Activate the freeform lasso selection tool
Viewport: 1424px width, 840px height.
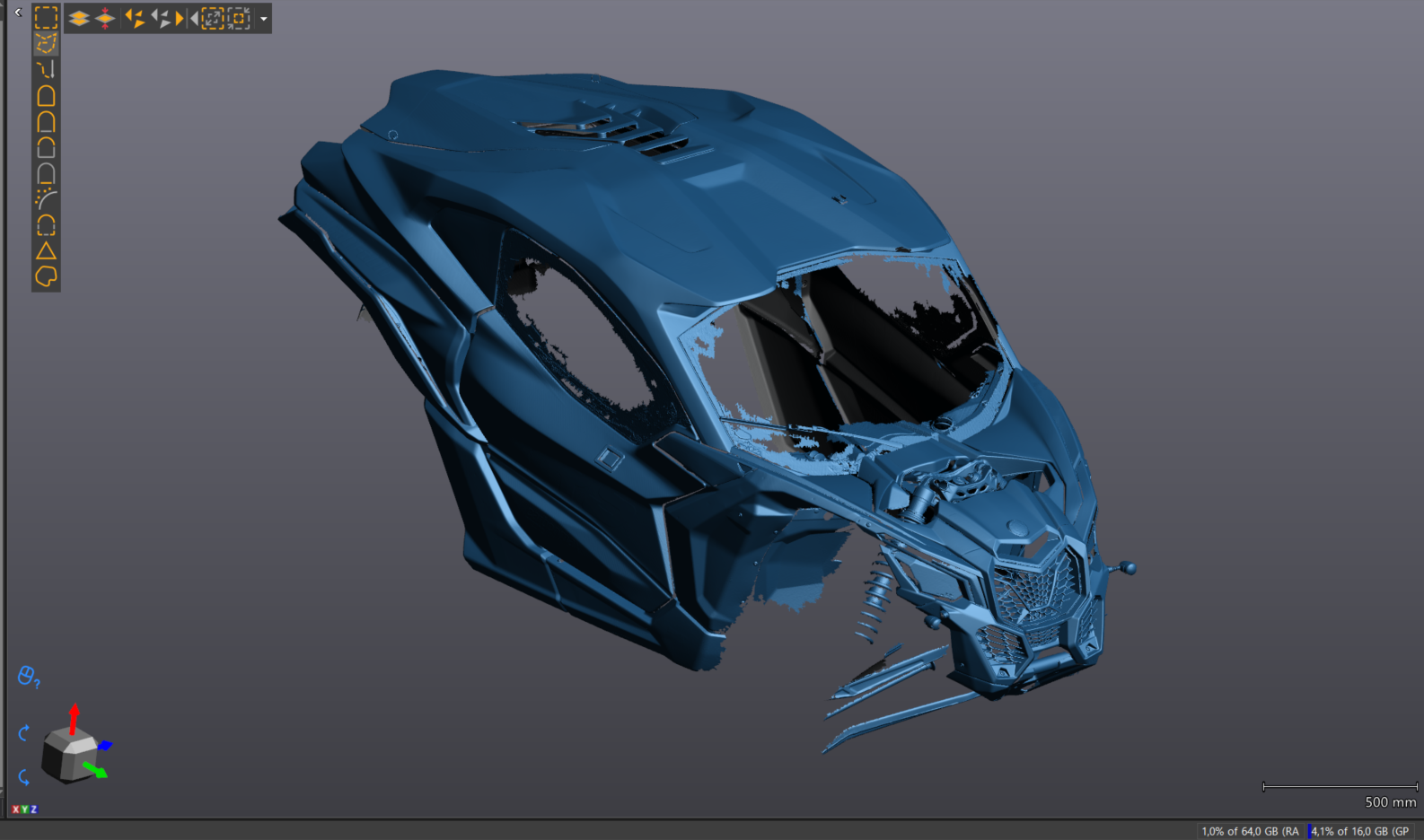(x=46, y=276)
